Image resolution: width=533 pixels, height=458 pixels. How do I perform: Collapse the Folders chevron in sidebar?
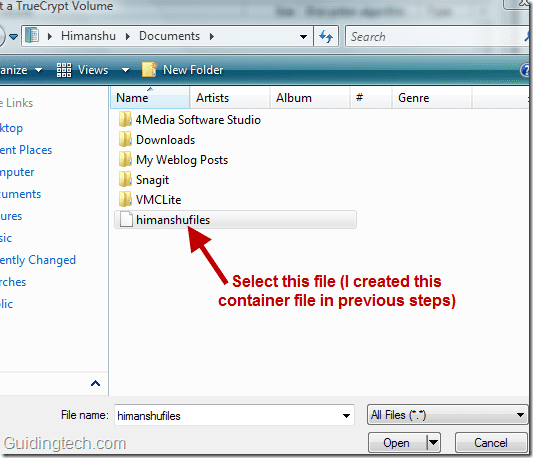point(96,384)
